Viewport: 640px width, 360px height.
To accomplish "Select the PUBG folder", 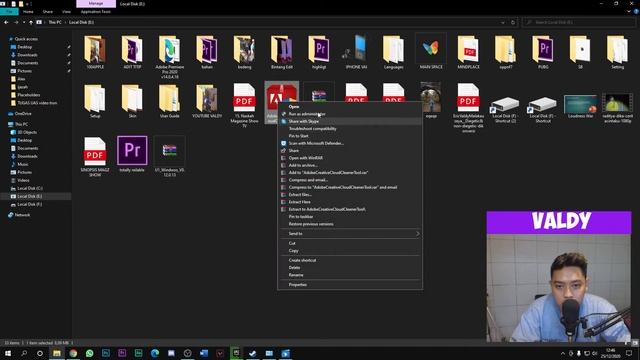I will tap(543, 52).
